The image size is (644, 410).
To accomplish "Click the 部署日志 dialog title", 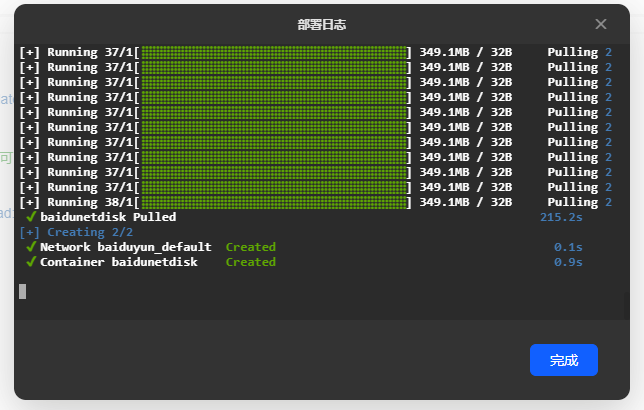I will [x=322, y=25].
